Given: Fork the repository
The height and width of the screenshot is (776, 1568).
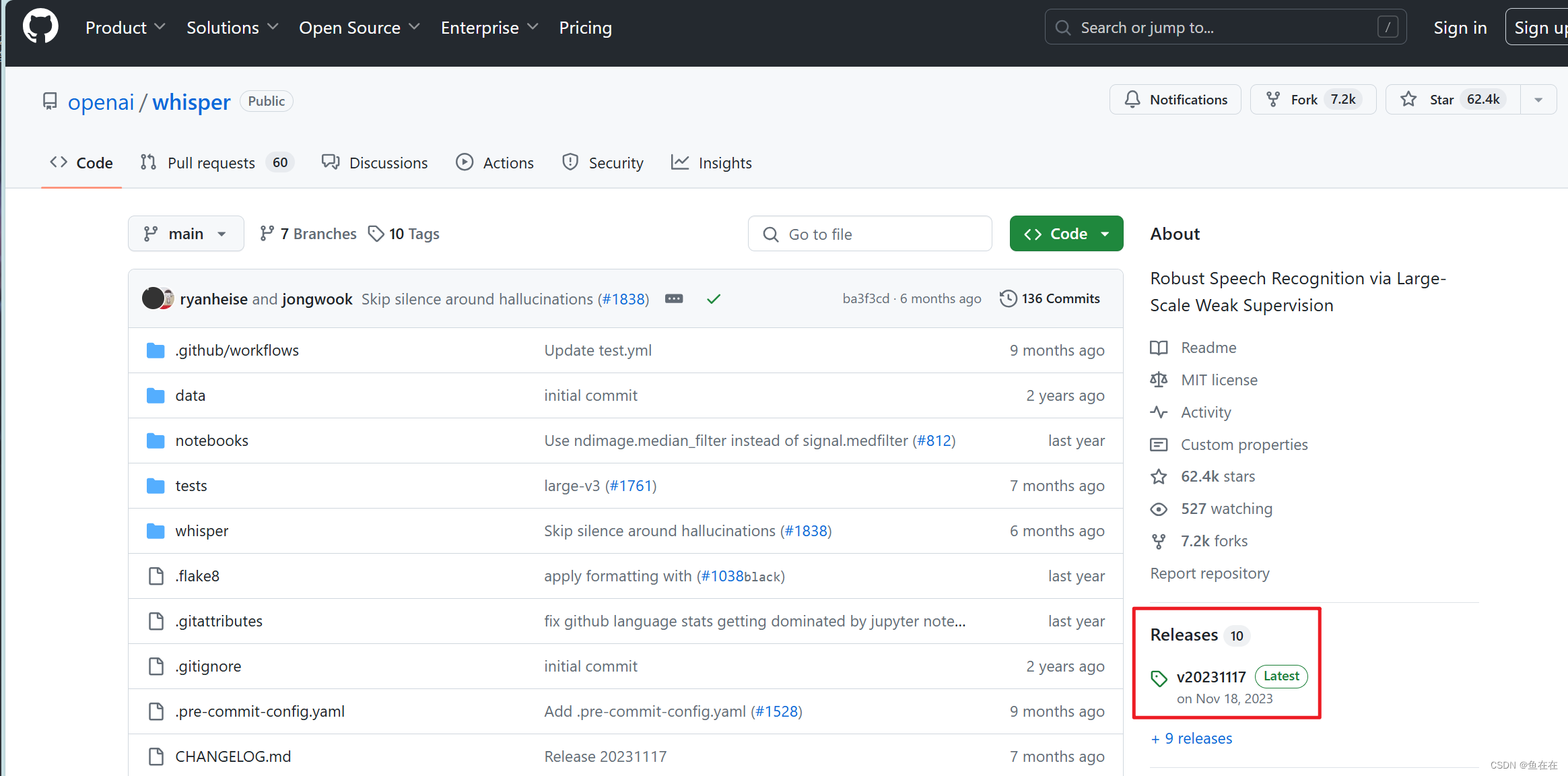Looking at the screenshot, I should coord(1313,100).
